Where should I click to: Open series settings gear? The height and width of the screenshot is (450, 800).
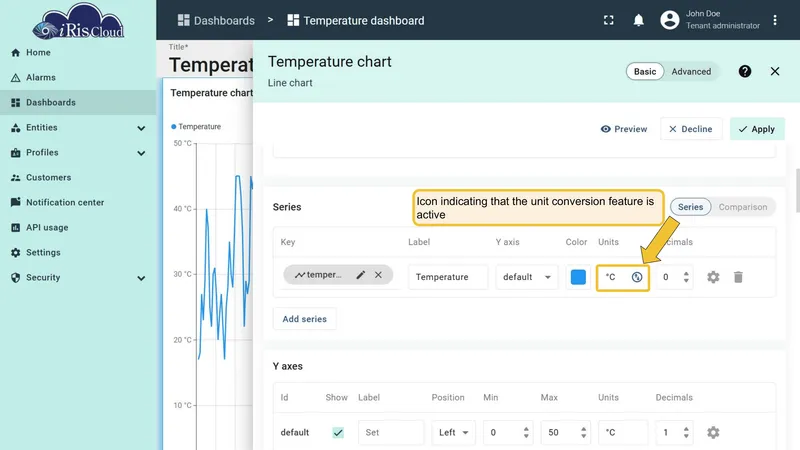[x=713, y=277]
